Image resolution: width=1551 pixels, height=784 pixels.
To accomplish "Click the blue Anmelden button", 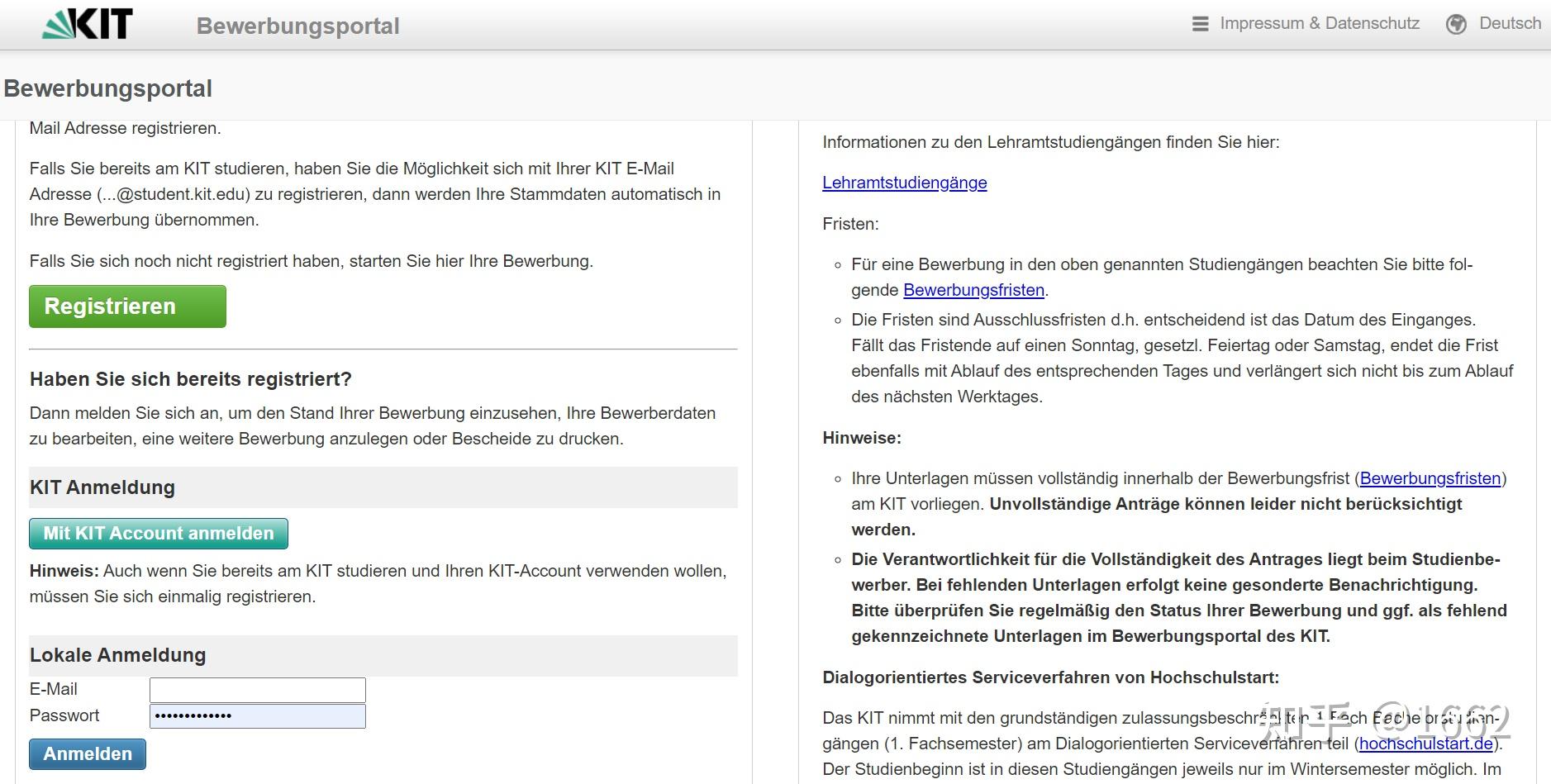I will coord(88,754).
